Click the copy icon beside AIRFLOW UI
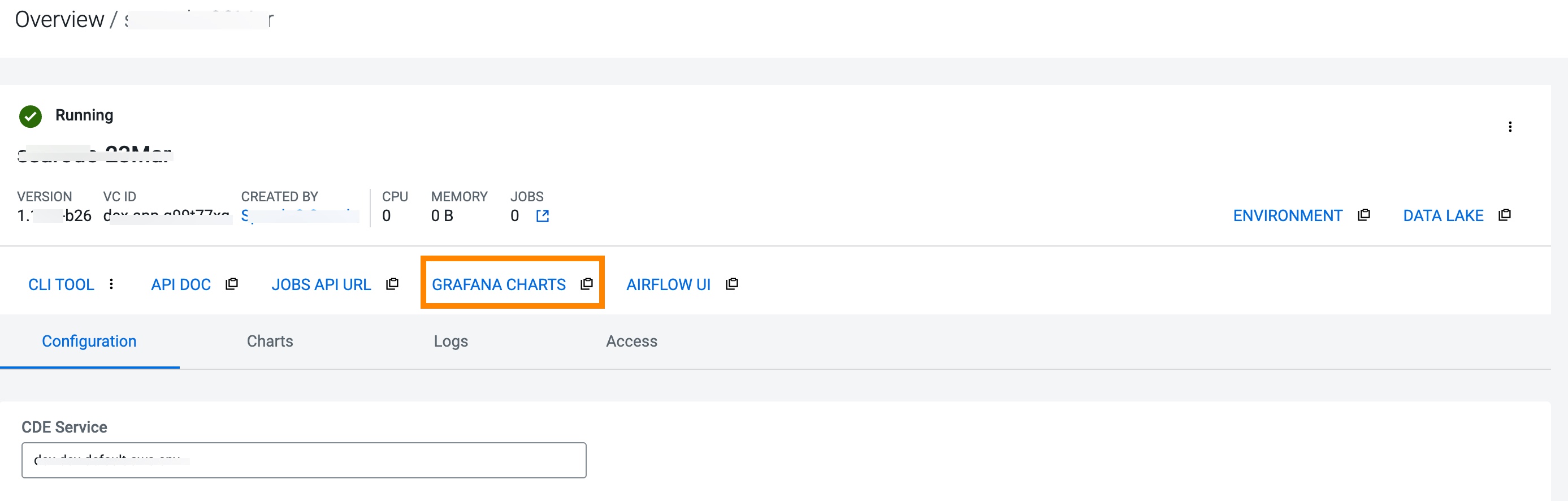This screenshot has width=1568, height=501. tap(732, 284)
